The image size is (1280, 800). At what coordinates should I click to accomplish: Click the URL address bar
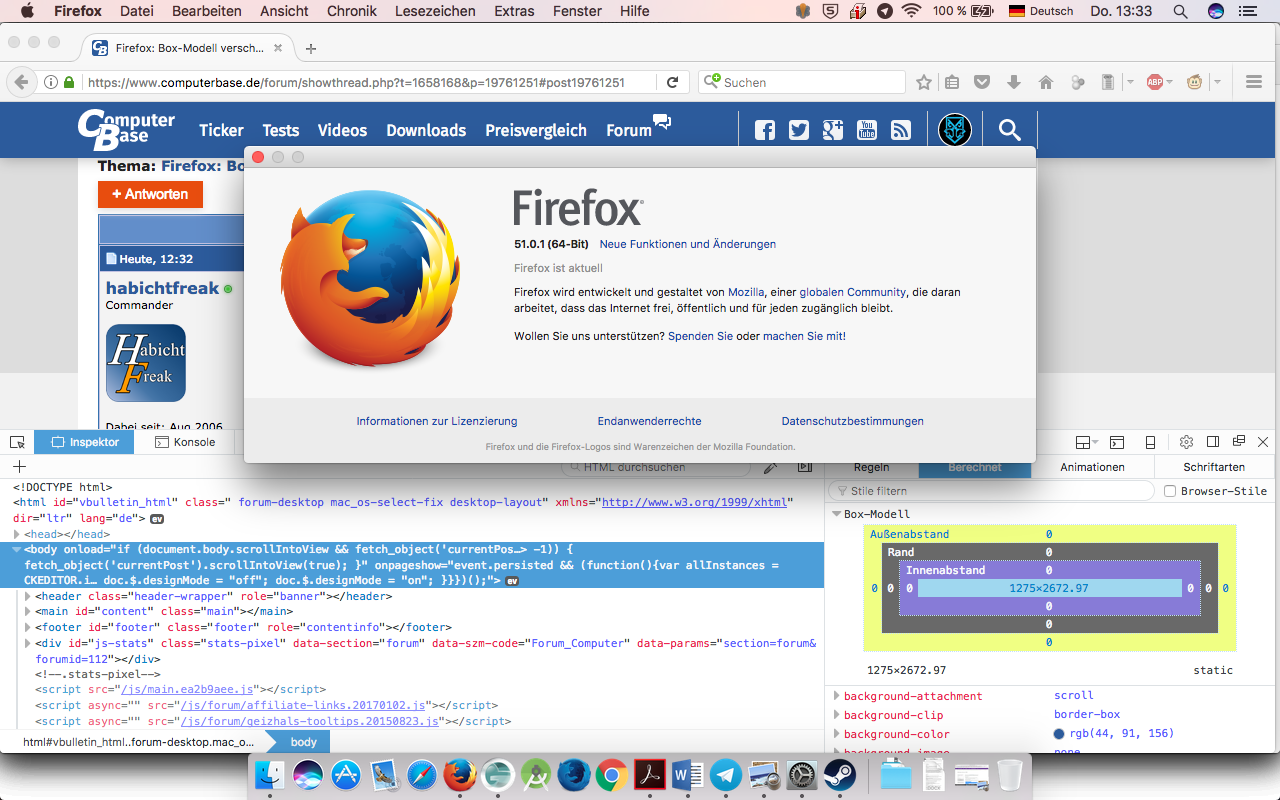[x=370, y=82]
